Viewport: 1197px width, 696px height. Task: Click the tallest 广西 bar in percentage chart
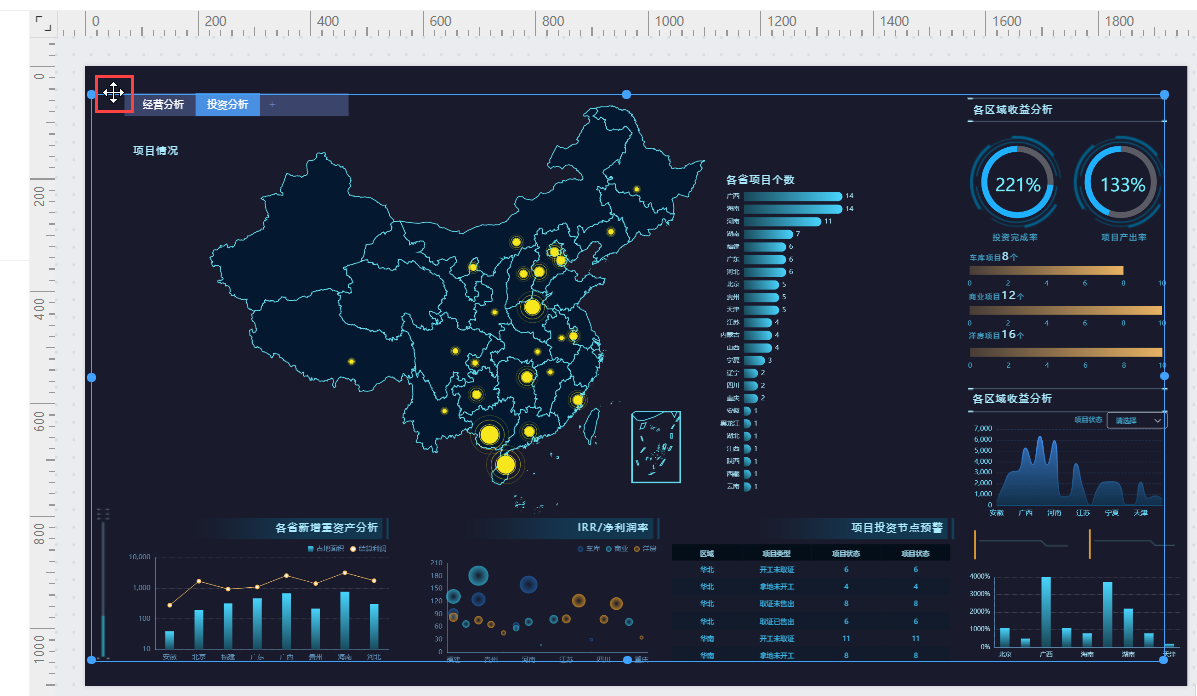point(1046,612)
